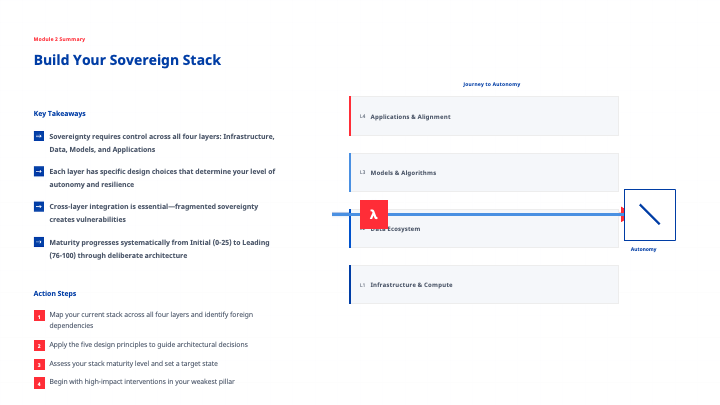Click the Autonomy box with diagonal line

pos(649,214)
